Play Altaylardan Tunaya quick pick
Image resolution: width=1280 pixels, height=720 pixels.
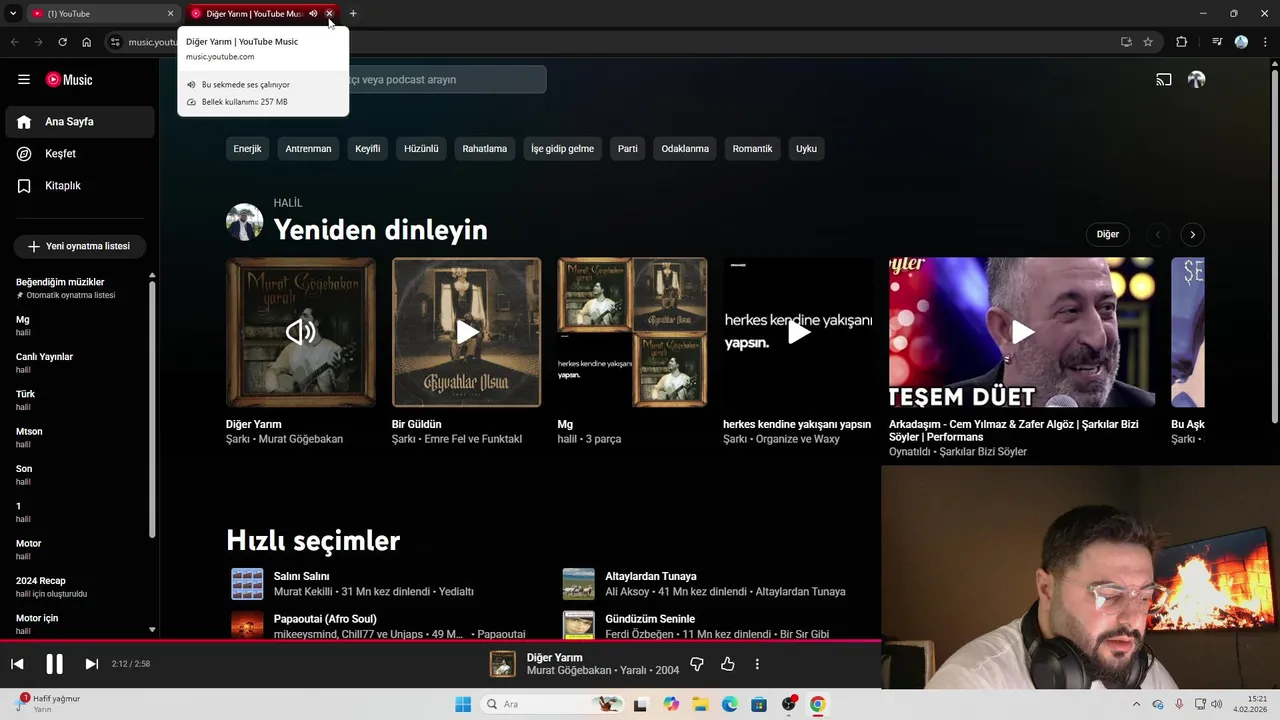click(578, 584)
